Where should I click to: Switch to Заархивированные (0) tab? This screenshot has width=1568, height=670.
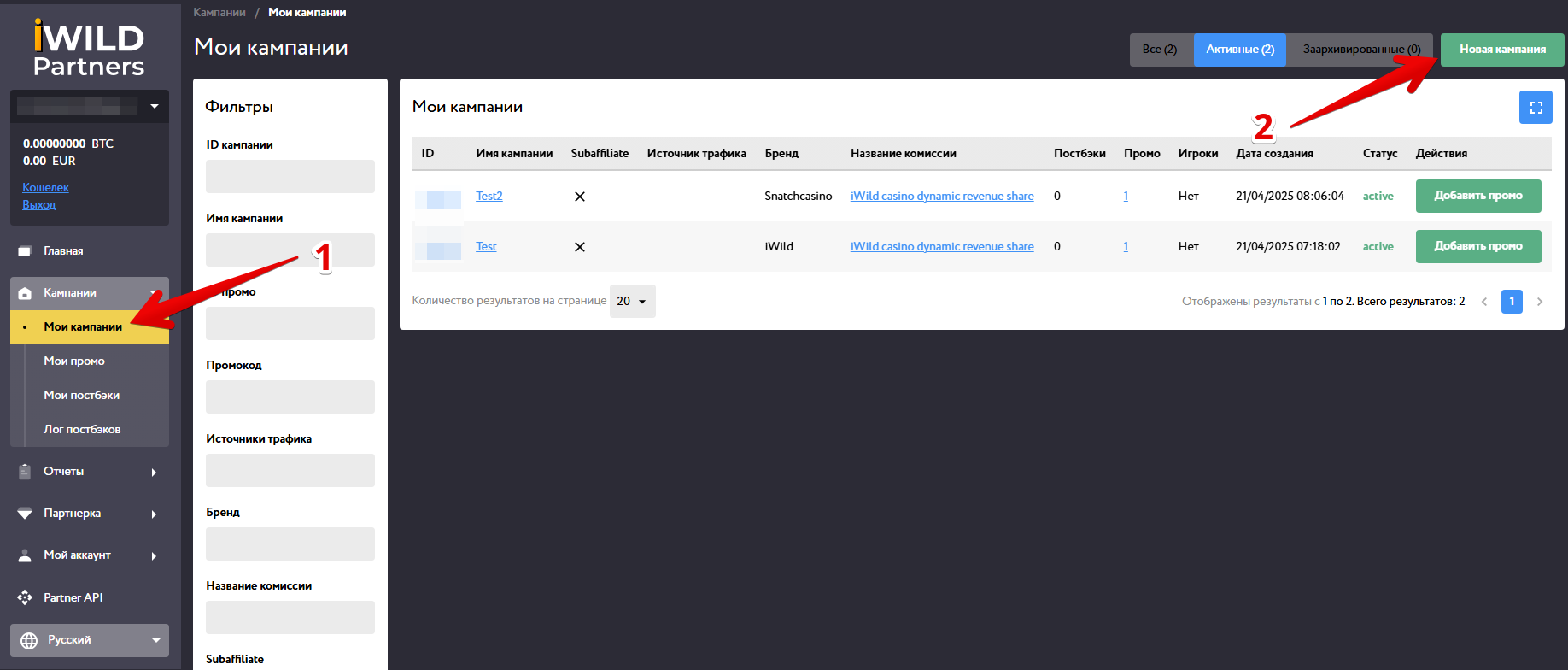(1361, 50)
